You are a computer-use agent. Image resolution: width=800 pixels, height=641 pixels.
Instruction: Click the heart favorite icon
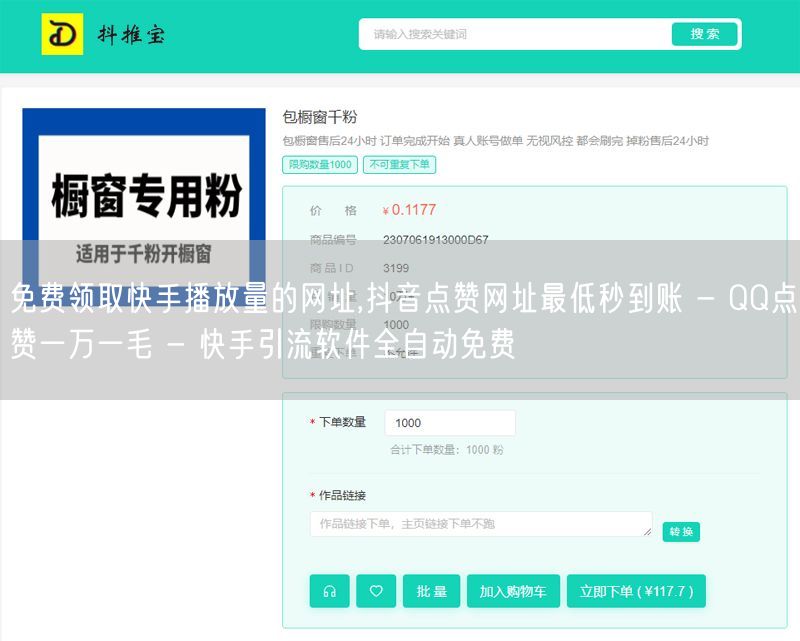coord(376,591)
